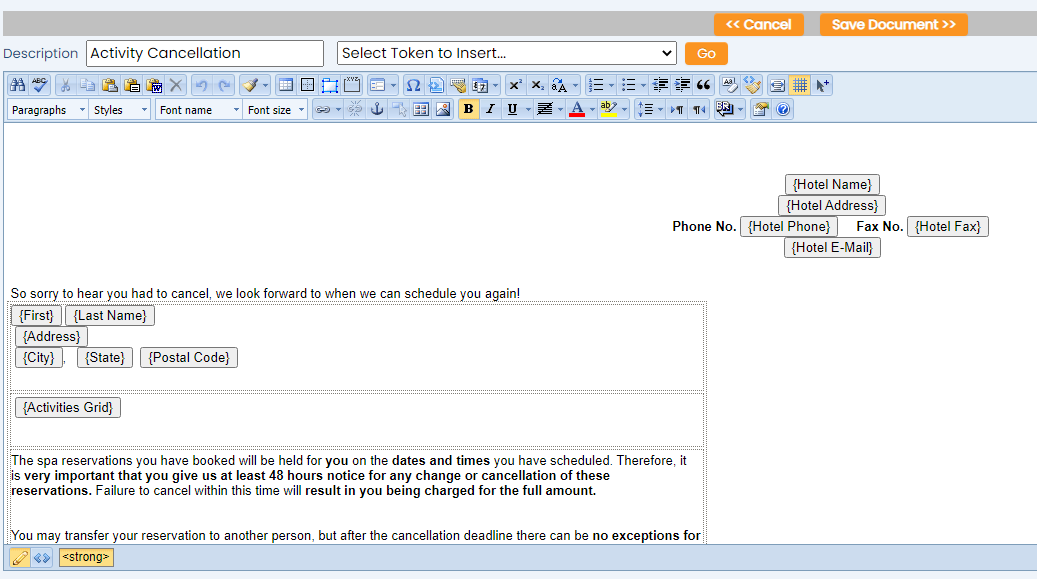The width and height of the screenshot is (1037, 579).
Task: Undo the last edit
Action: pyautogui.click(x=202, y=85)
